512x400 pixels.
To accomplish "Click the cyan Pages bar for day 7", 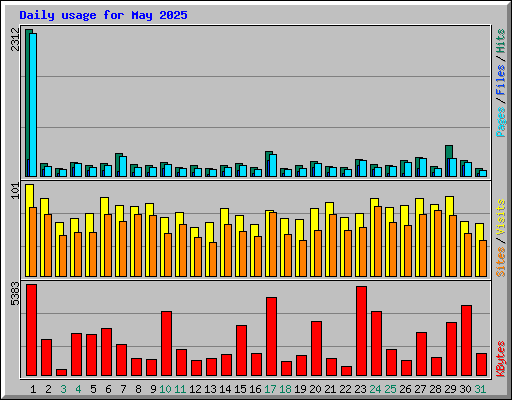I will point(123,166).
